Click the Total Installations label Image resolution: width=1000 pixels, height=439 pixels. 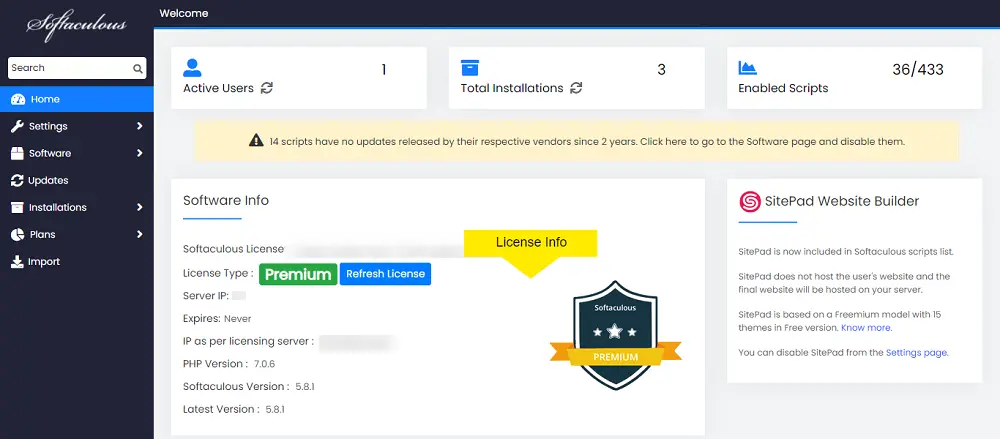(512, 88)
